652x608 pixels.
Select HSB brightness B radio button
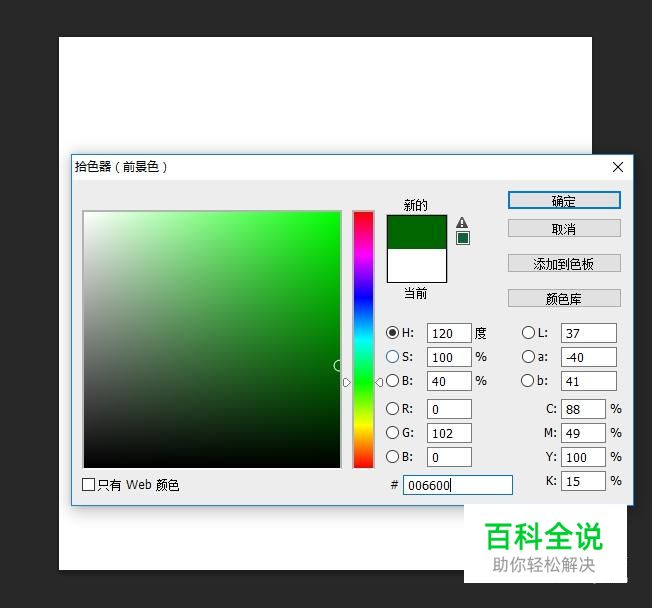point(392,381)
